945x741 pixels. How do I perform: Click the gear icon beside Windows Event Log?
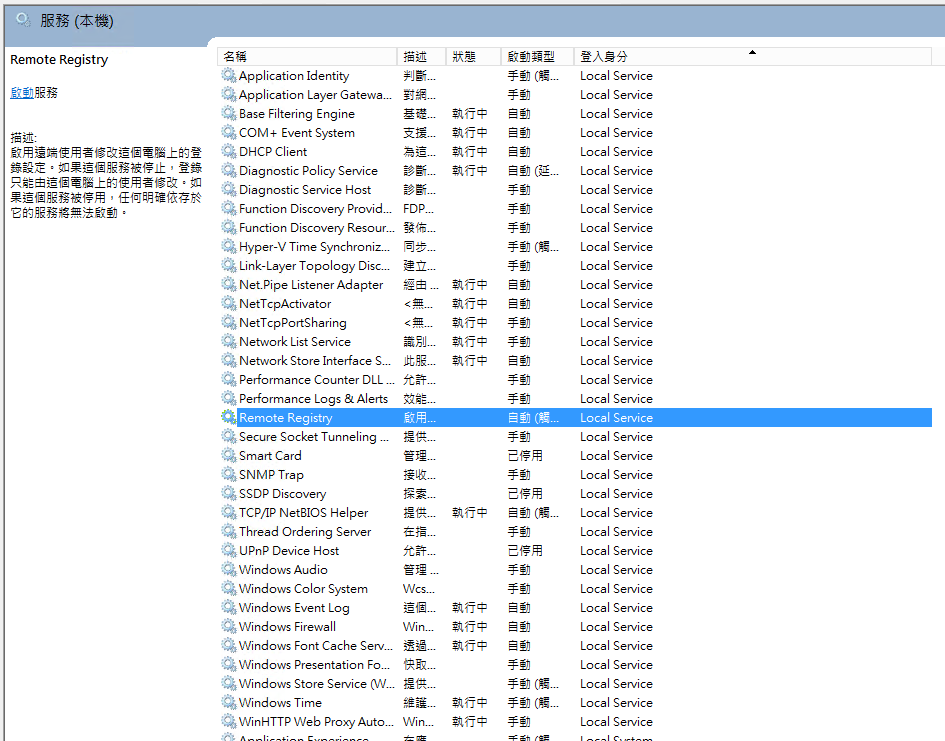pos(228,607)
